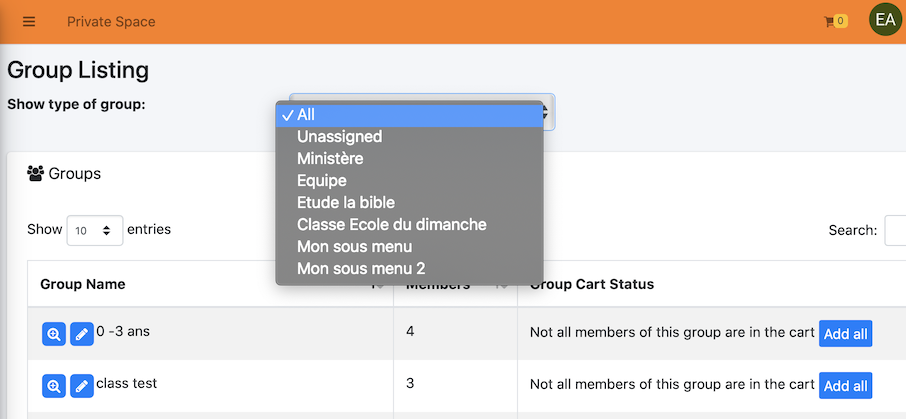Image resolution: width=906 pixels, height=419 pixels.
Task: View details of the 0 -3 ans group
Action: (x=54, y=334)
